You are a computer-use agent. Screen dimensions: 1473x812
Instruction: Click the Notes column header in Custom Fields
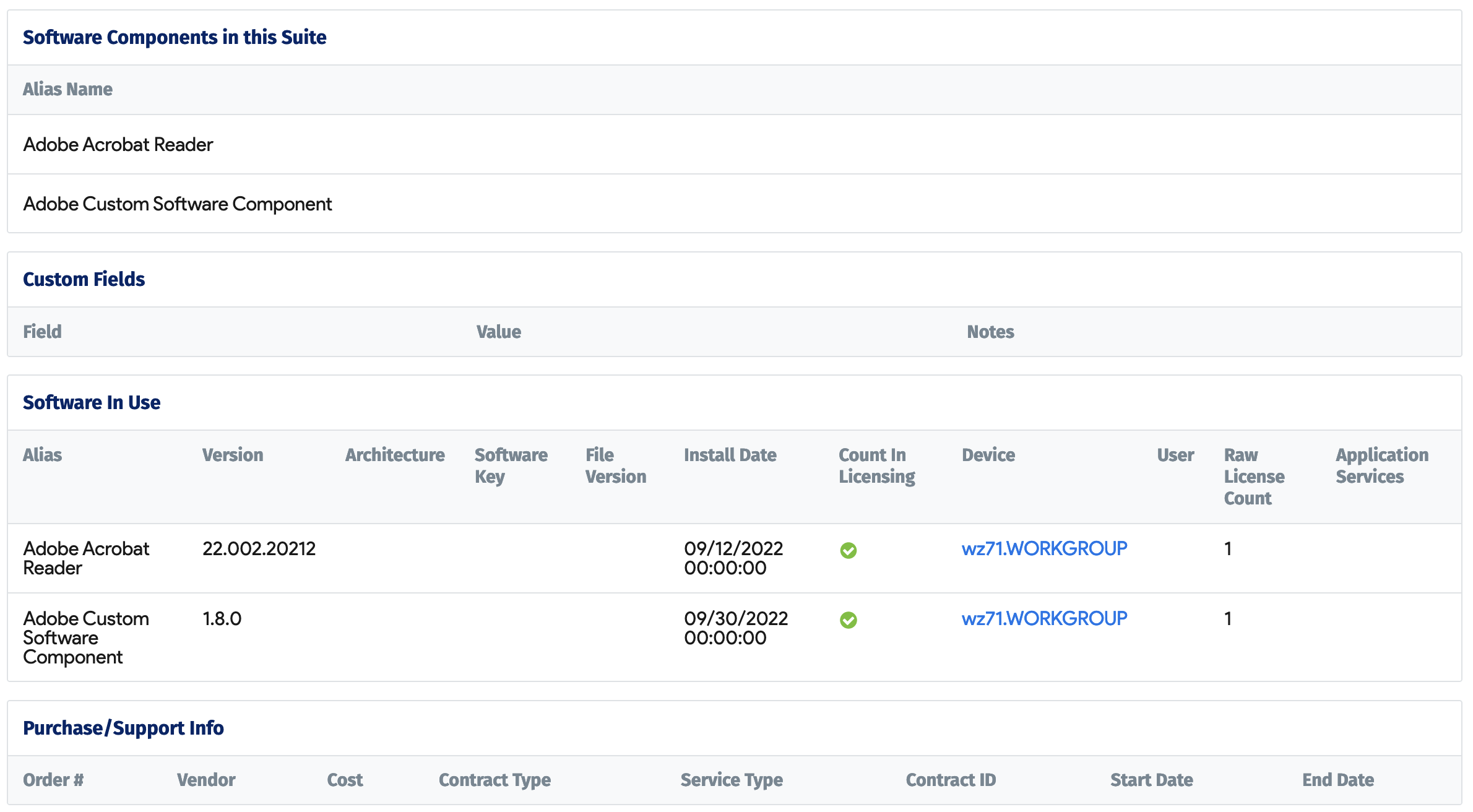990,332
